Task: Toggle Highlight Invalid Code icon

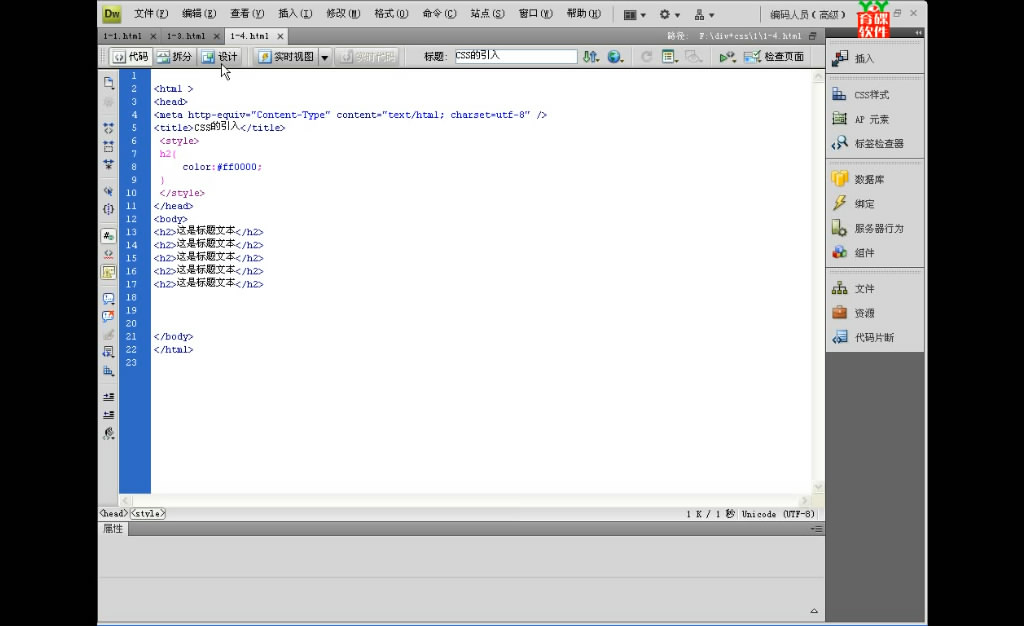Action: pos(108,254)
